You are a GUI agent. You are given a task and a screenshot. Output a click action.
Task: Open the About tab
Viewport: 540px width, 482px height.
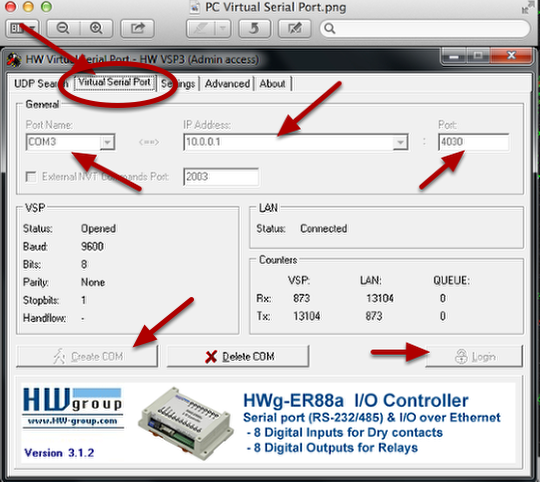[x=272, y=84]
